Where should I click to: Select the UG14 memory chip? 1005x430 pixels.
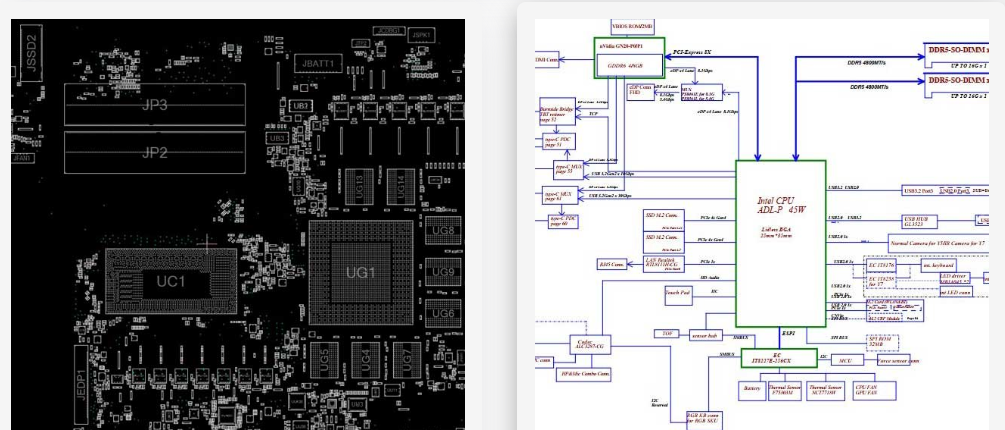[400, 186]
